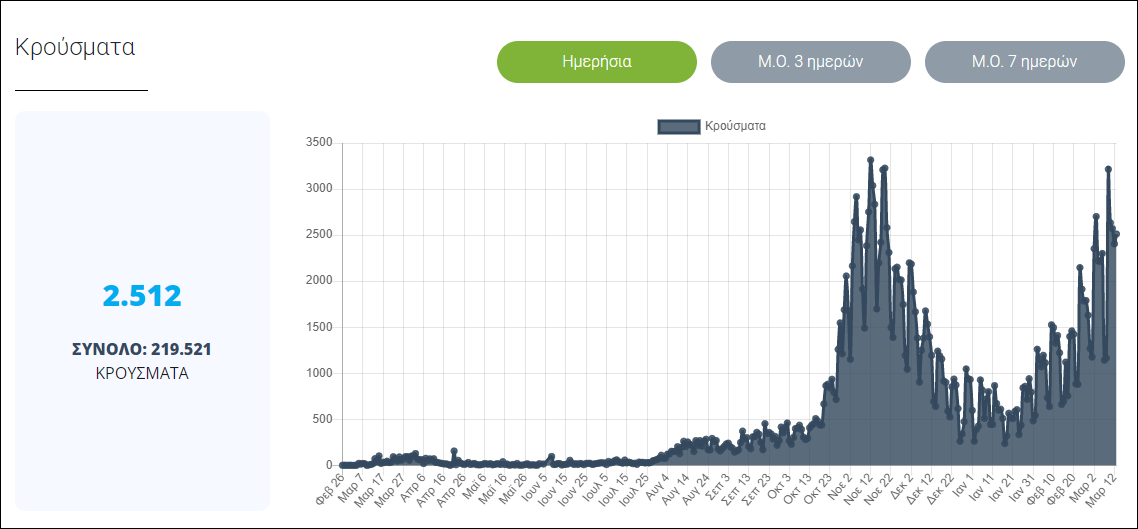Click the 1500 y-axis value

pyautogui.click(x=317, y=327)
